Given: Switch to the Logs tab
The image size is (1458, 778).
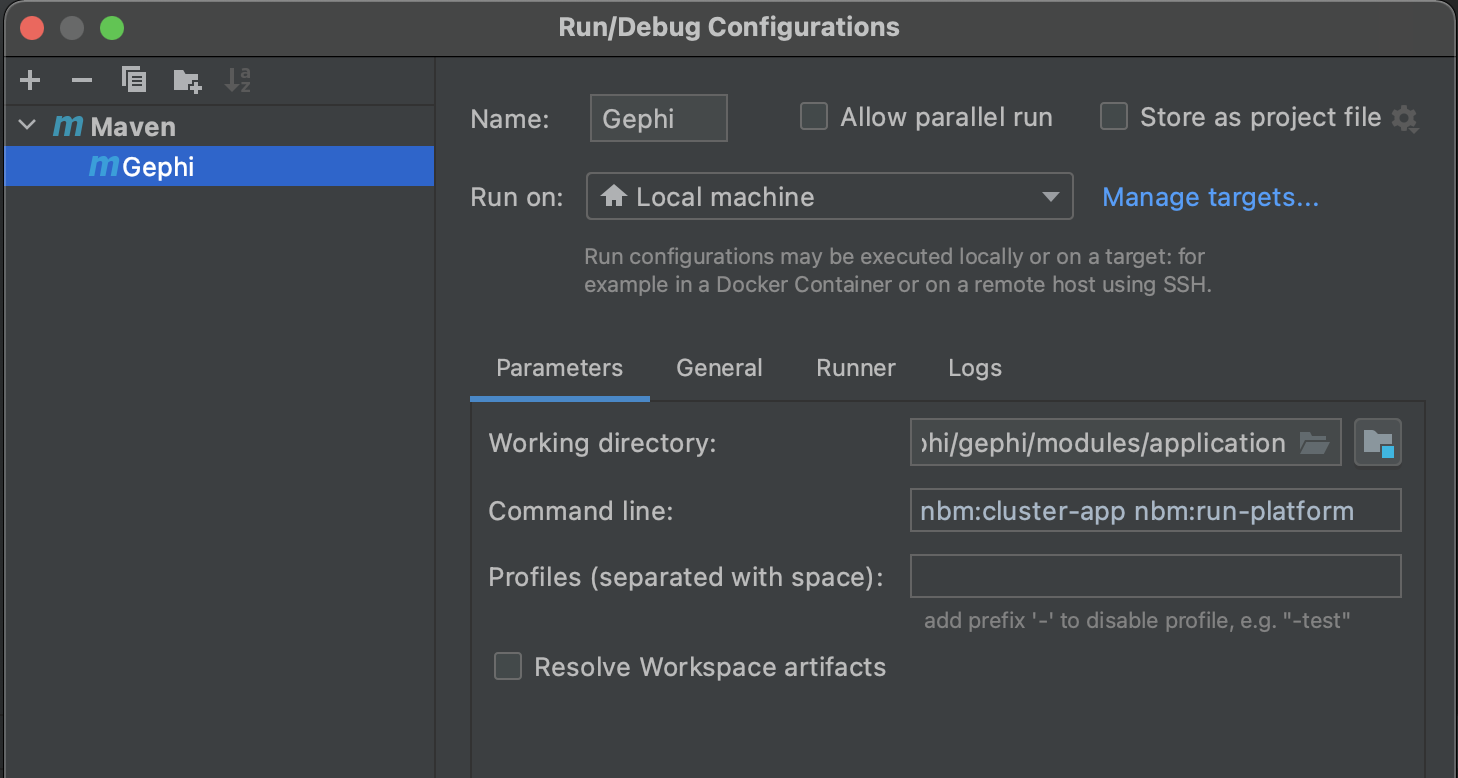Looking at the screenshot, I should click(x=975, y=368).
